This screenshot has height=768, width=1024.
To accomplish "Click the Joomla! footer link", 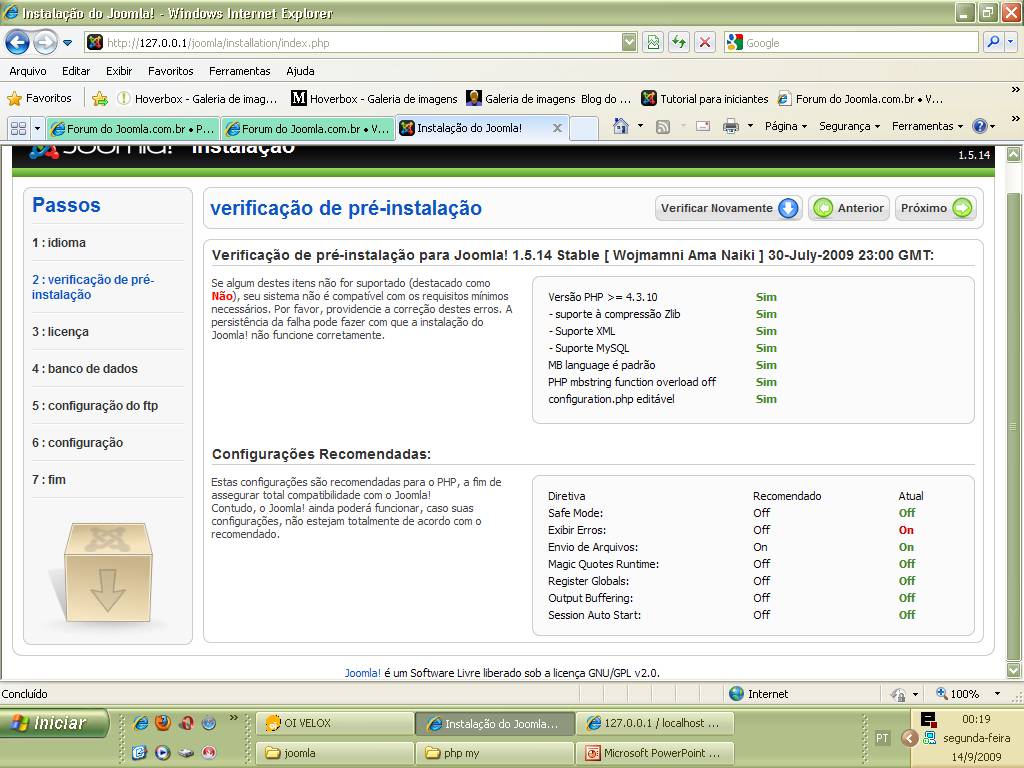I will [362, 673].
